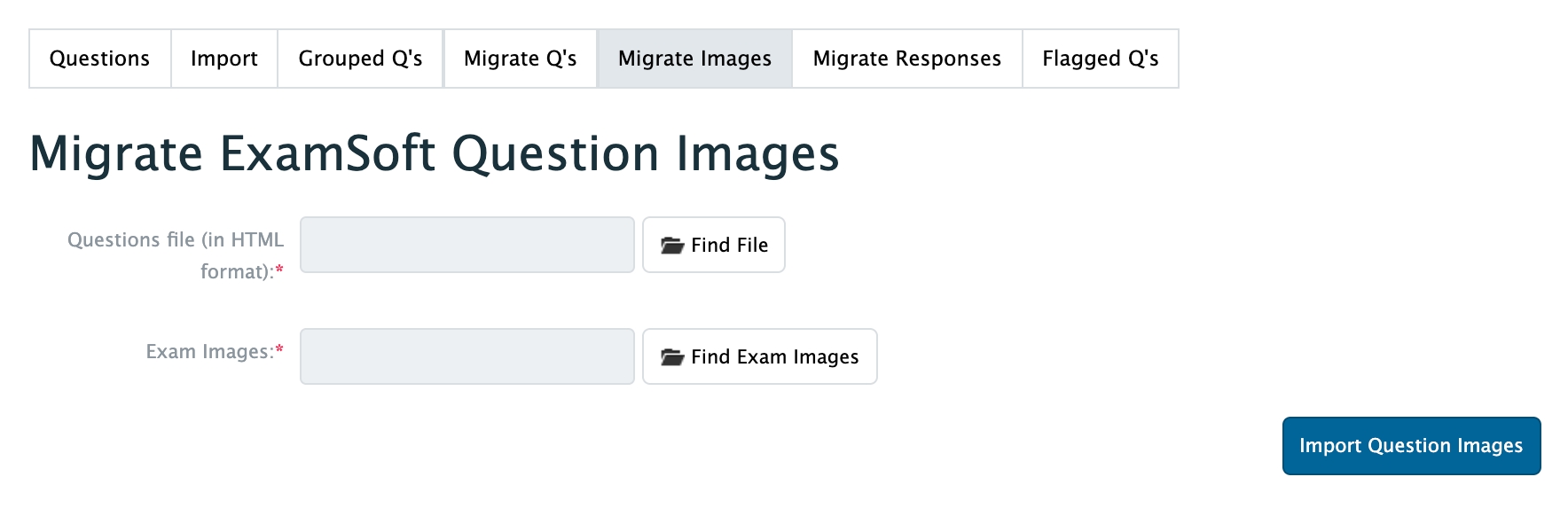
Task: Select the Migrate Q's tab
Action: (x=520, y=59)
